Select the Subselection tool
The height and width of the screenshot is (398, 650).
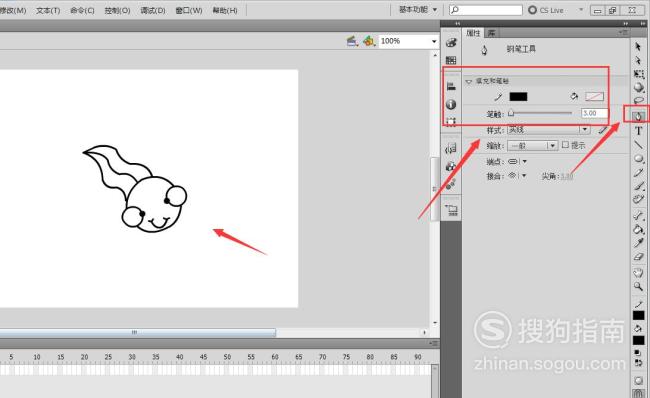(x=638, y=61)
